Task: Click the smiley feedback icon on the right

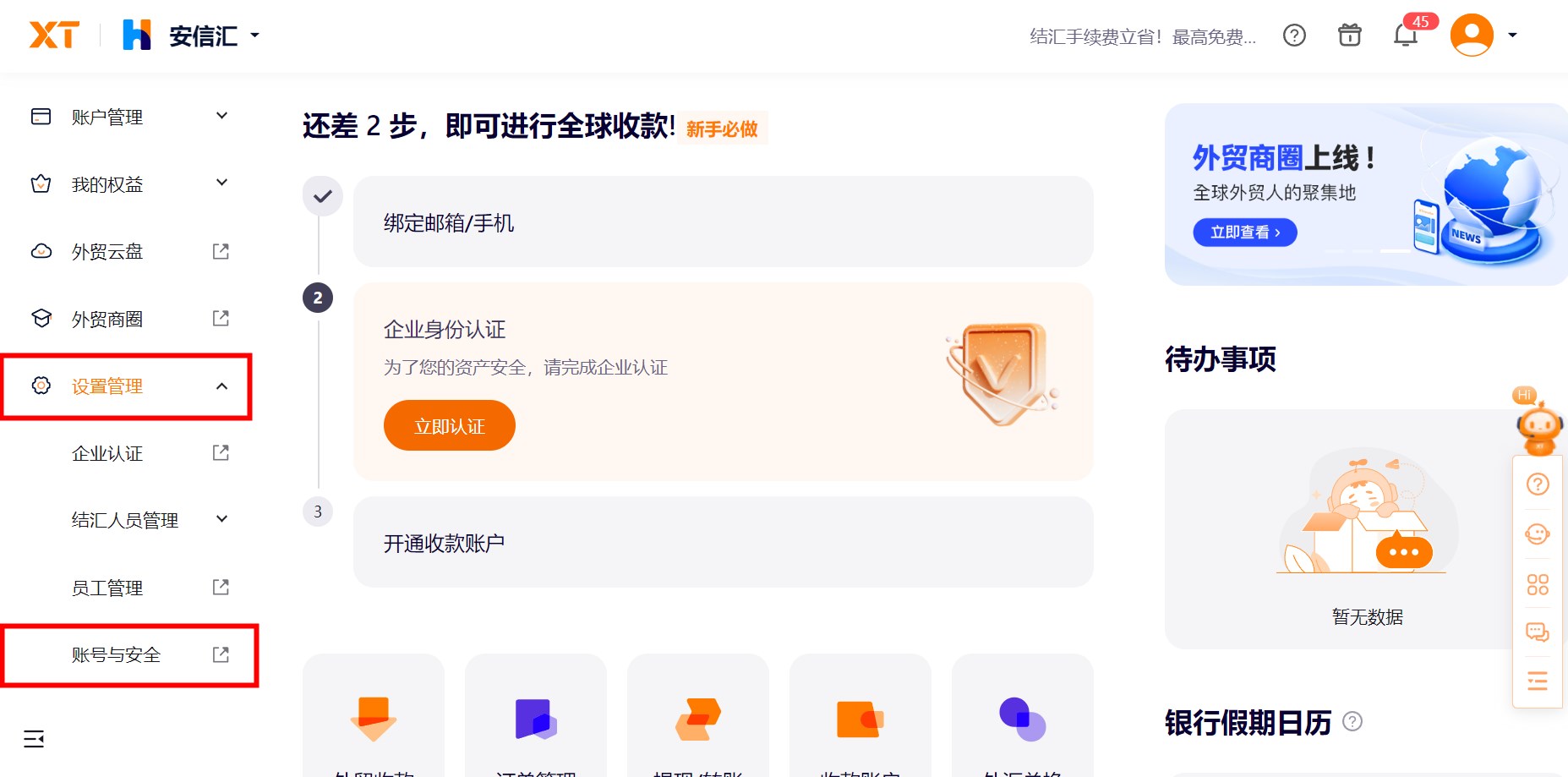Action: (x=1538, y=534)
